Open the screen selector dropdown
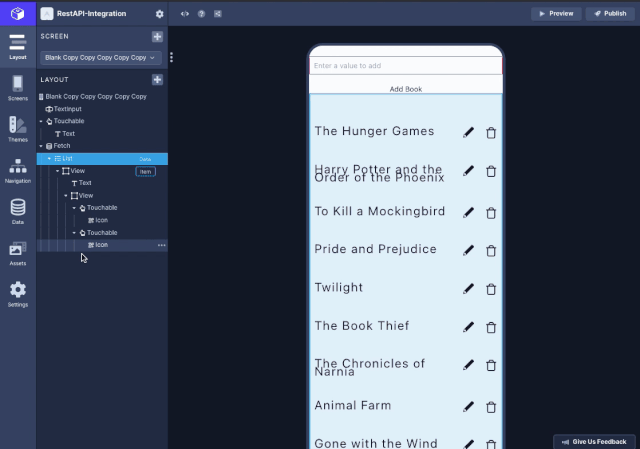640x449 pixels. 100,58
